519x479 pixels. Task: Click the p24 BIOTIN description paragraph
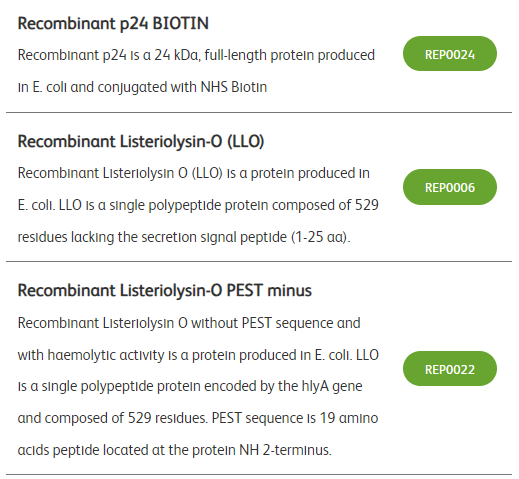[x=196, y=71]
